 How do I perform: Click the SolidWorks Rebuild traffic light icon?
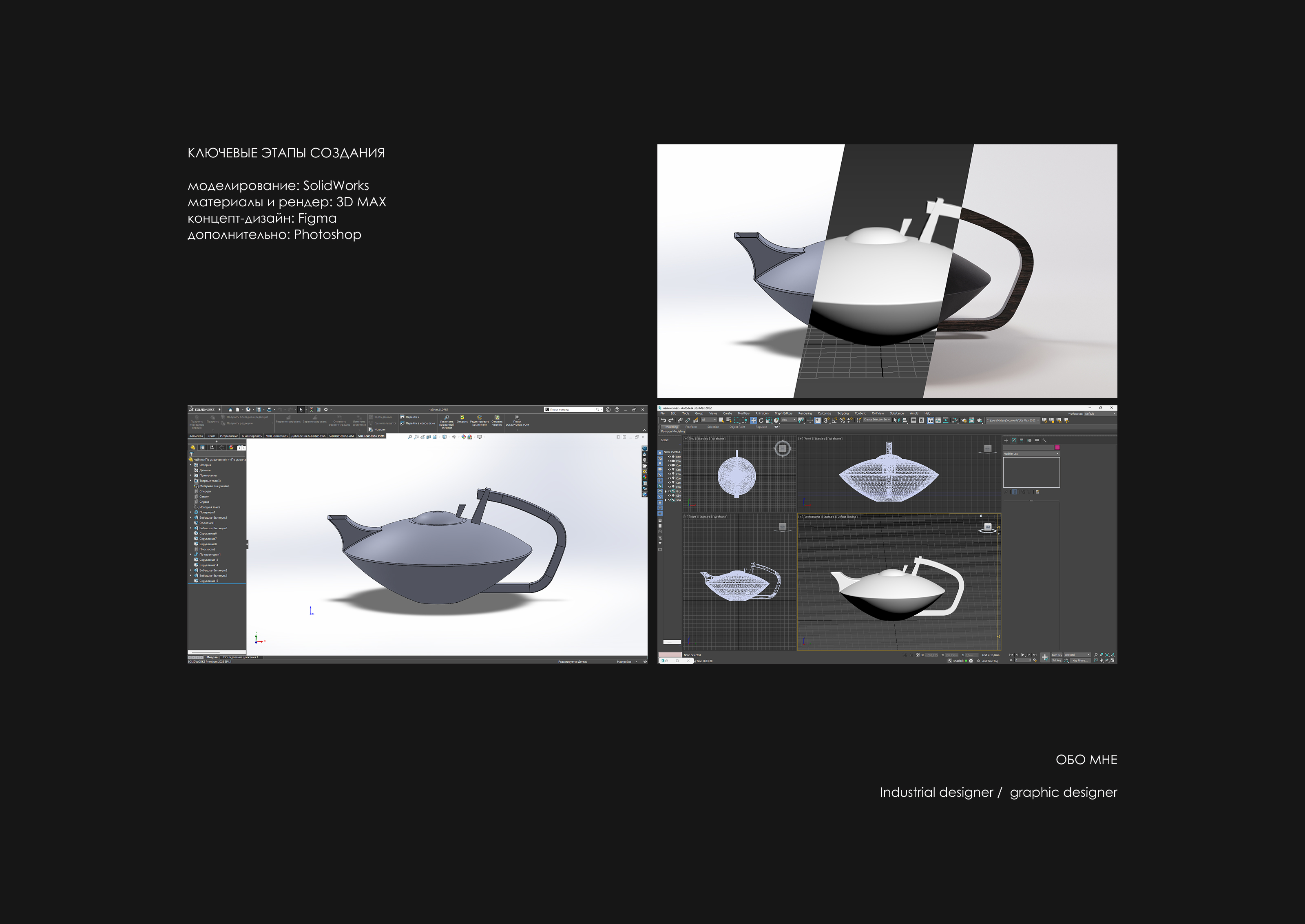[x=312, y=410]
